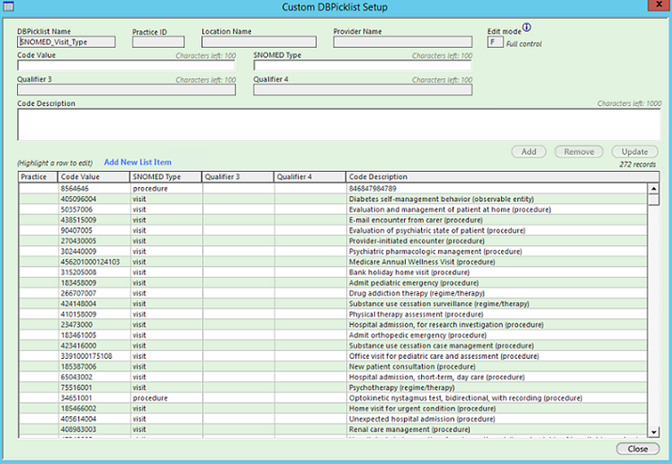The height and width of the screenshot is (464, 672).
Task: Click the Add button
Action: point(528,152)
